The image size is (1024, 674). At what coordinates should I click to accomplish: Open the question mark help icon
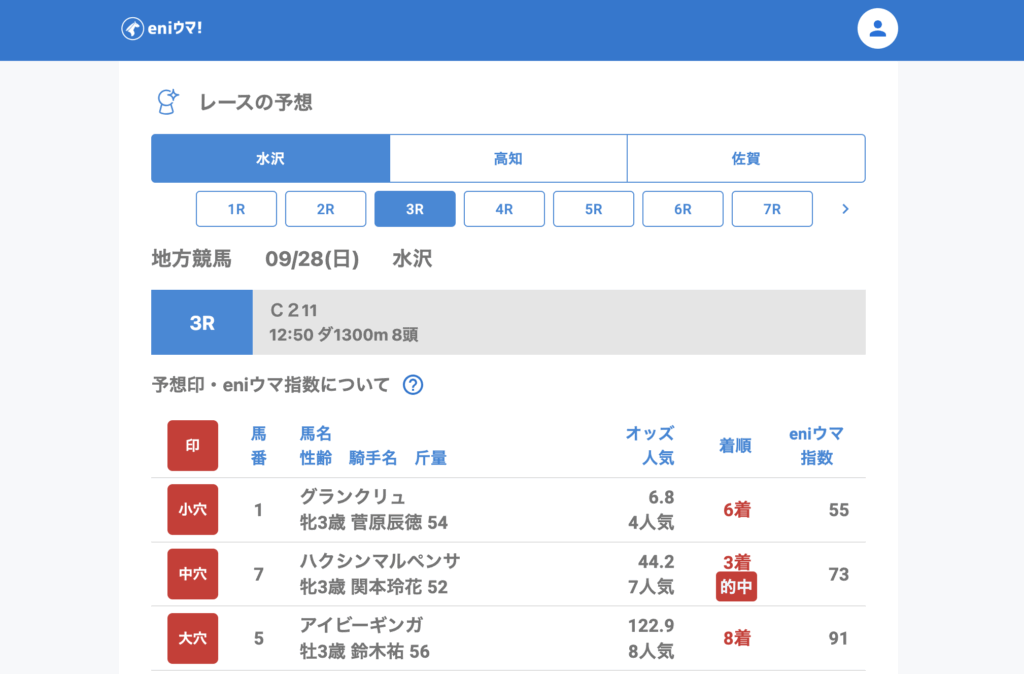412,385
